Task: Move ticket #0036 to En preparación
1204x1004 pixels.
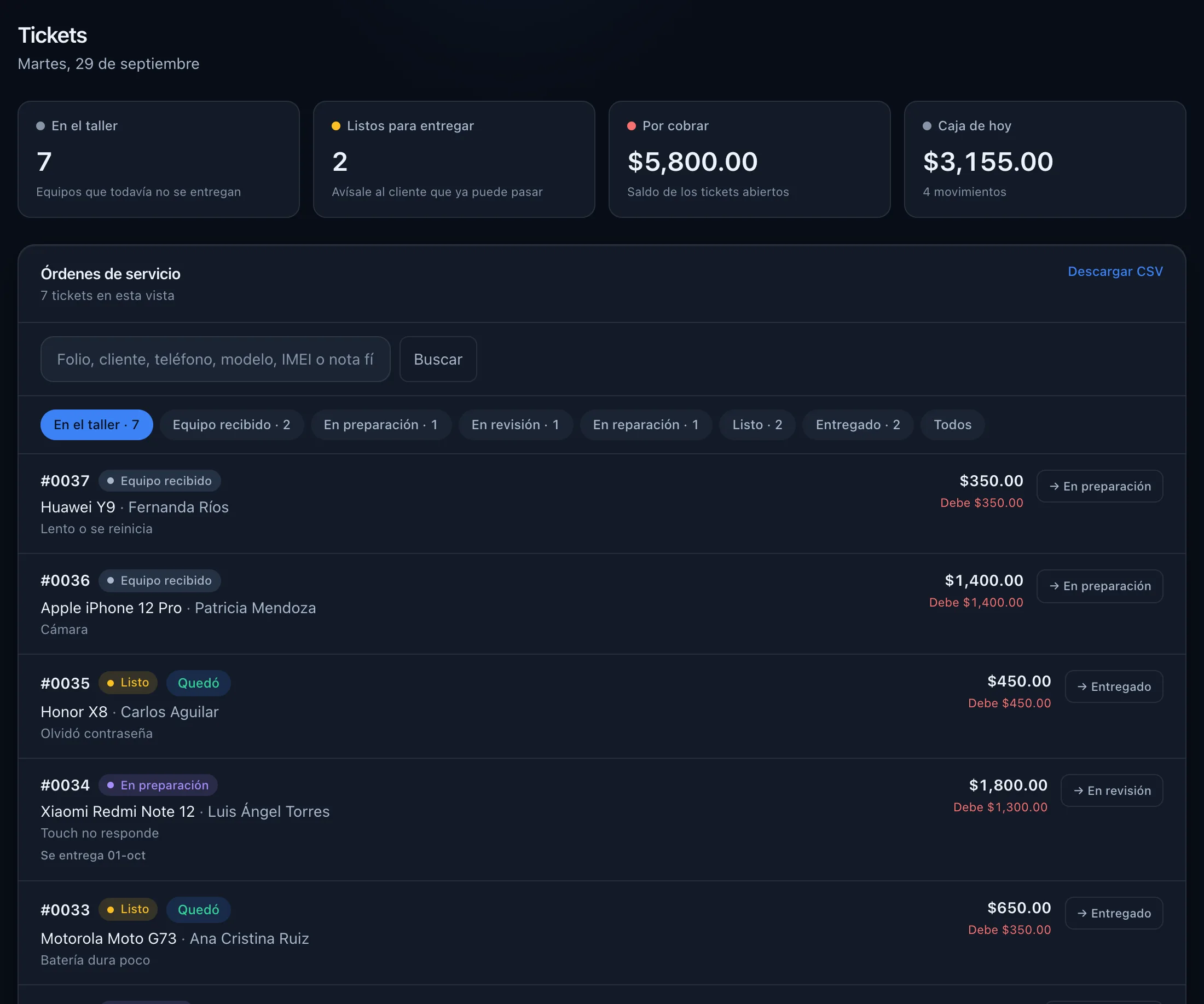Action: (x=1099, y=586)
